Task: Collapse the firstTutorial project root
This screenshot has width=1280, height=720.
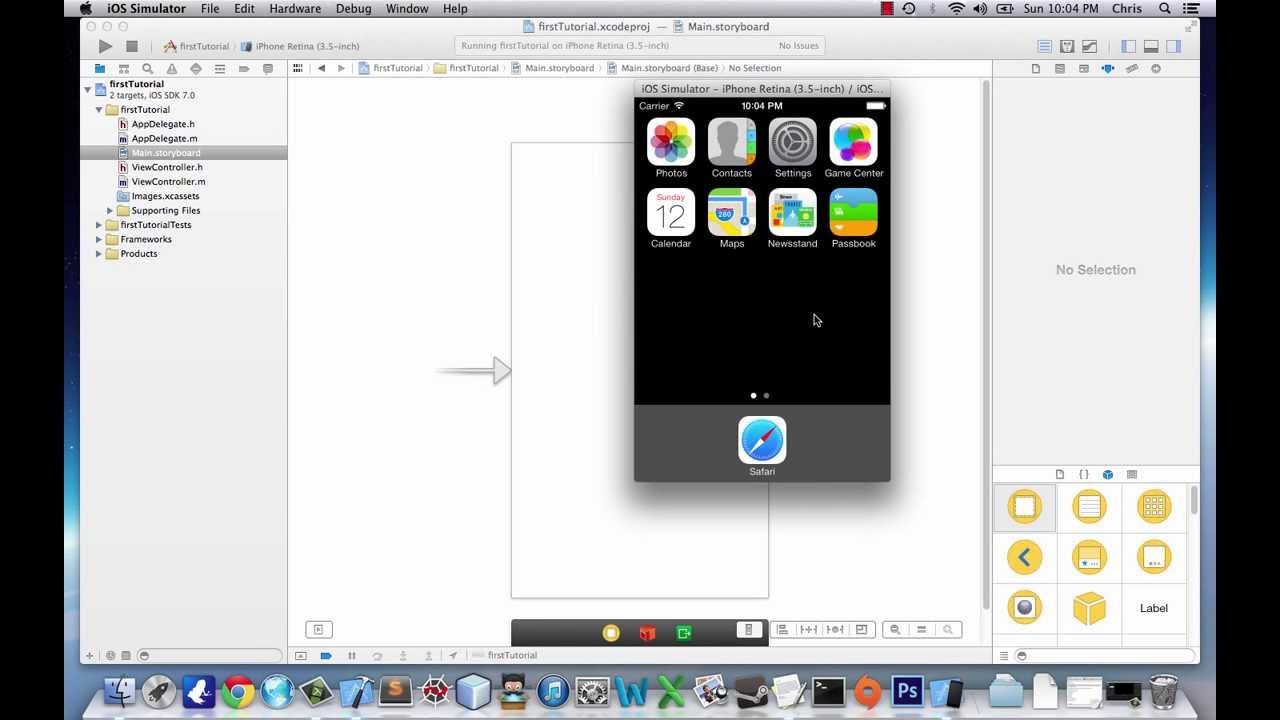Action: [x=87, y=89]
